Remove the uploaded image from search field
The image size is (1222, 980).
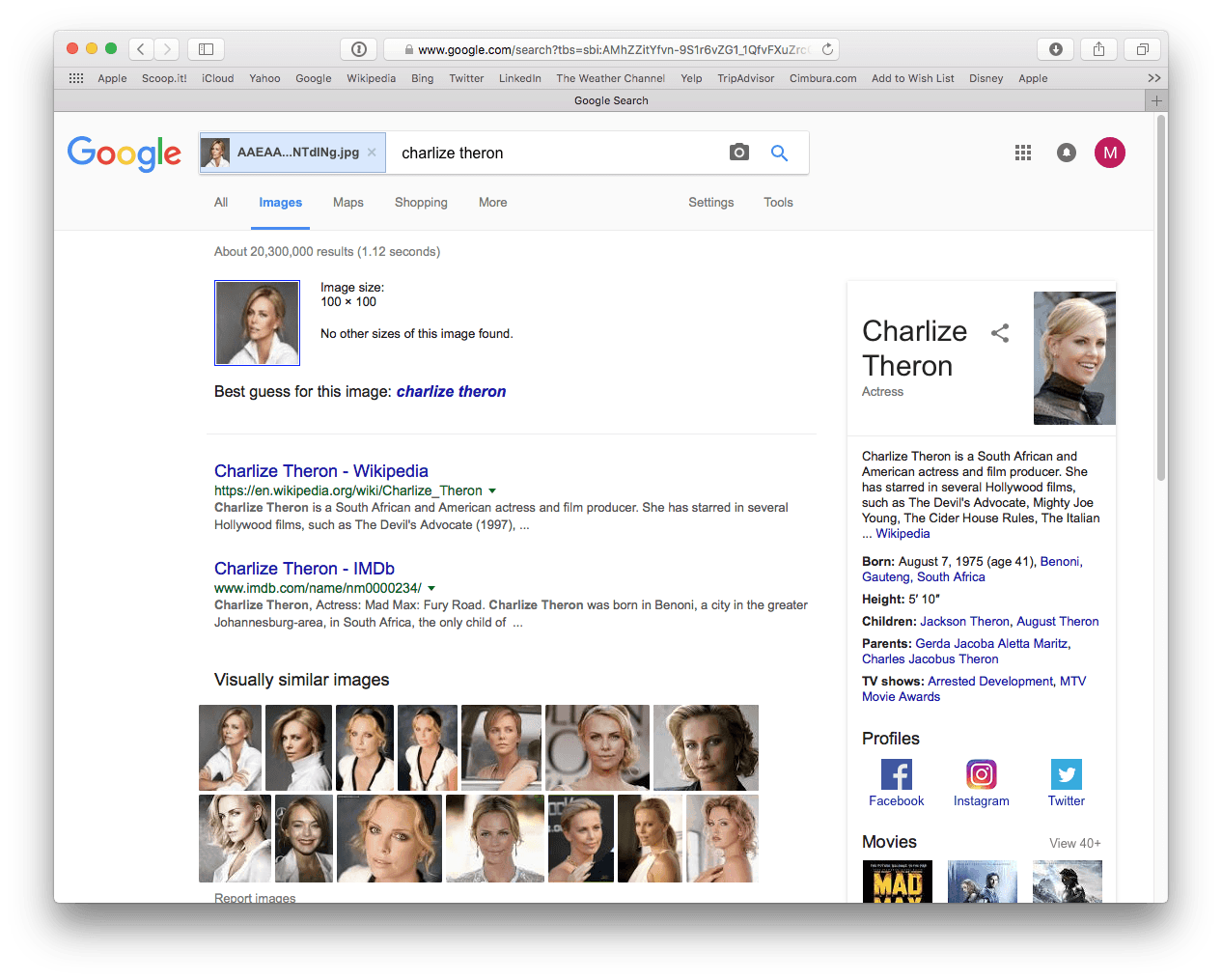[x=372, y=152]
